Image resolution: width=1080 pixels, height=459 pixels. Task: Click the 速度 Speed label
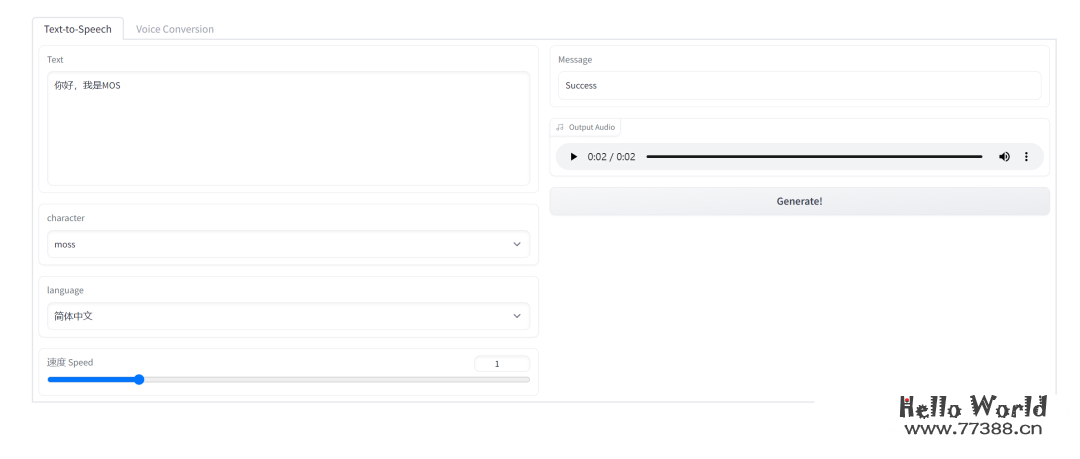(x=70, y=362)
